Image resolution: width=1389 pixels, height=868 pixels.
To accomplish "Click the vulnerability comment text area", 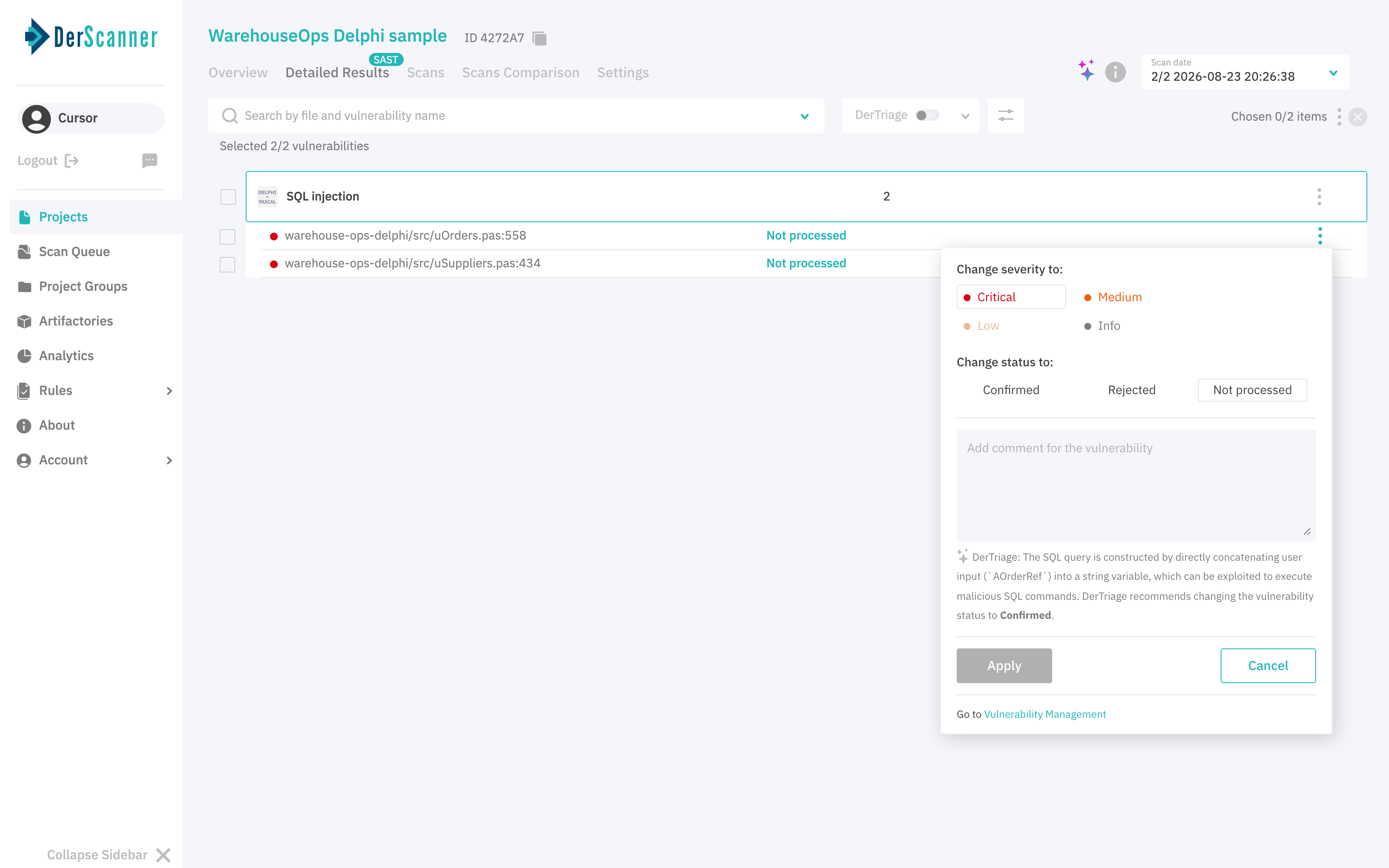I will pos(1136,485).
